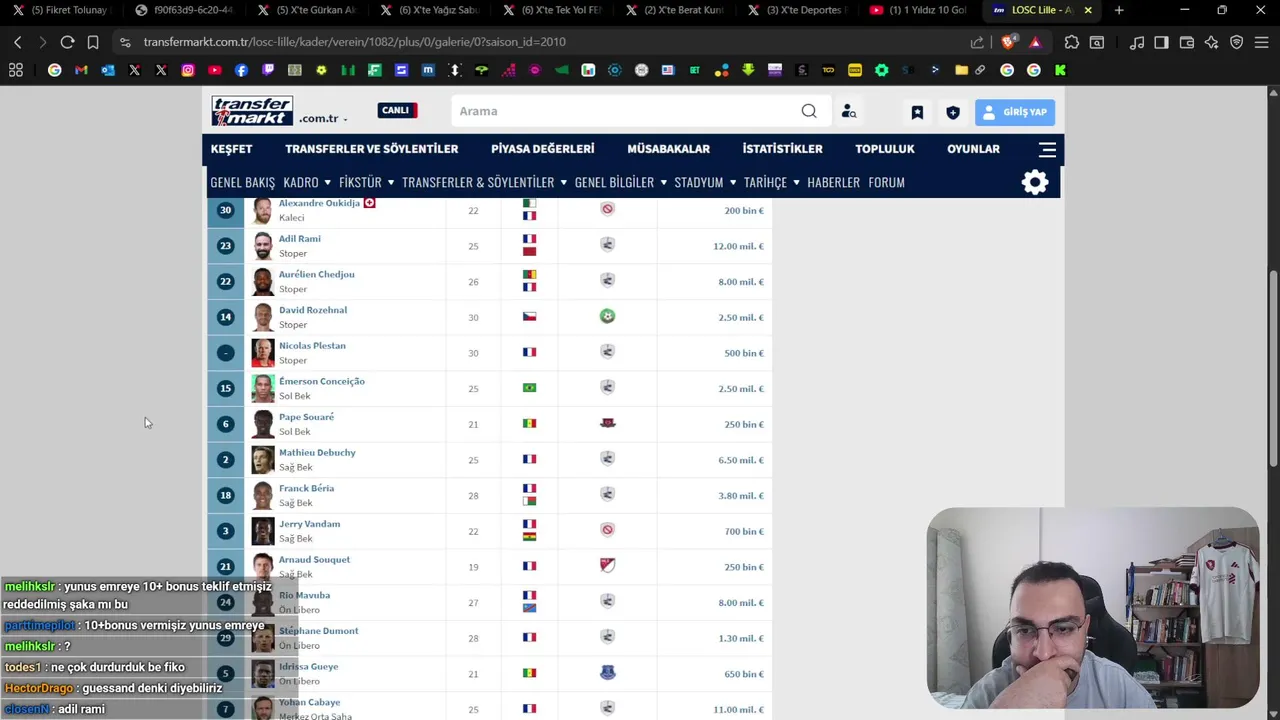1280x720 pixels.
Task: Click the Arama search input field
Action: pyautogui.click(x=625, y=111)
